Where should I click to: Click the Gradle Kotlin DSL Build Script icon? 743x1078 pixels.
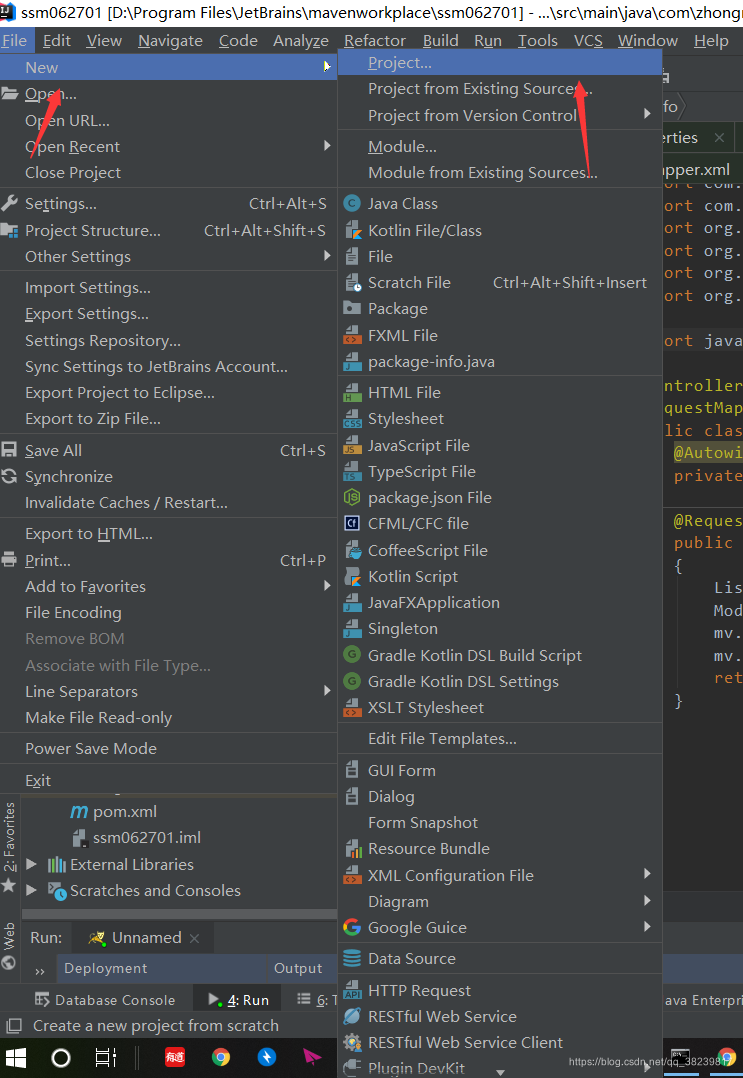click(352, 656)
